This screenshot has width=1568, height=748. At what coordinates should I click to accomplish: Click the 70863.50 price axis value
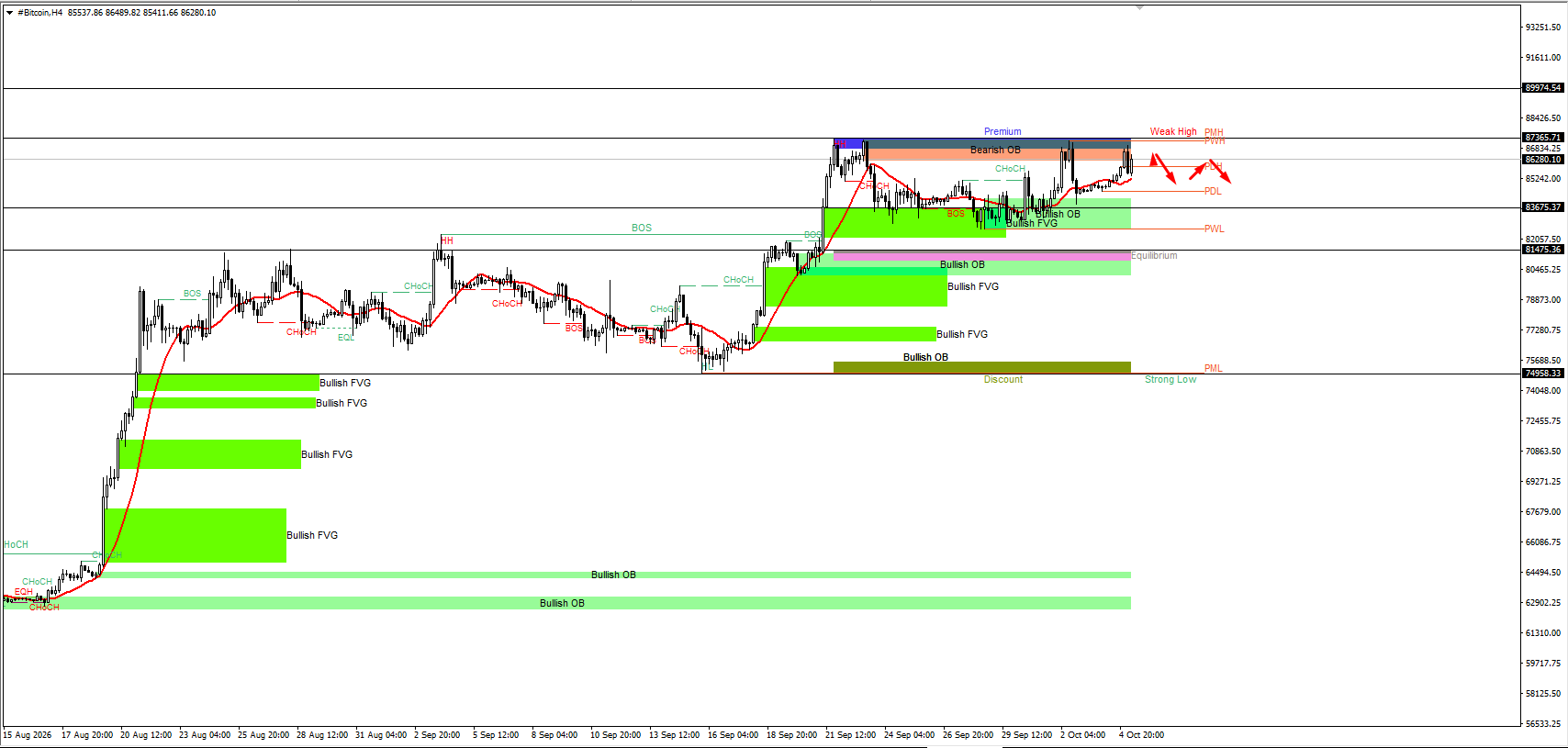click(1543, 452)
